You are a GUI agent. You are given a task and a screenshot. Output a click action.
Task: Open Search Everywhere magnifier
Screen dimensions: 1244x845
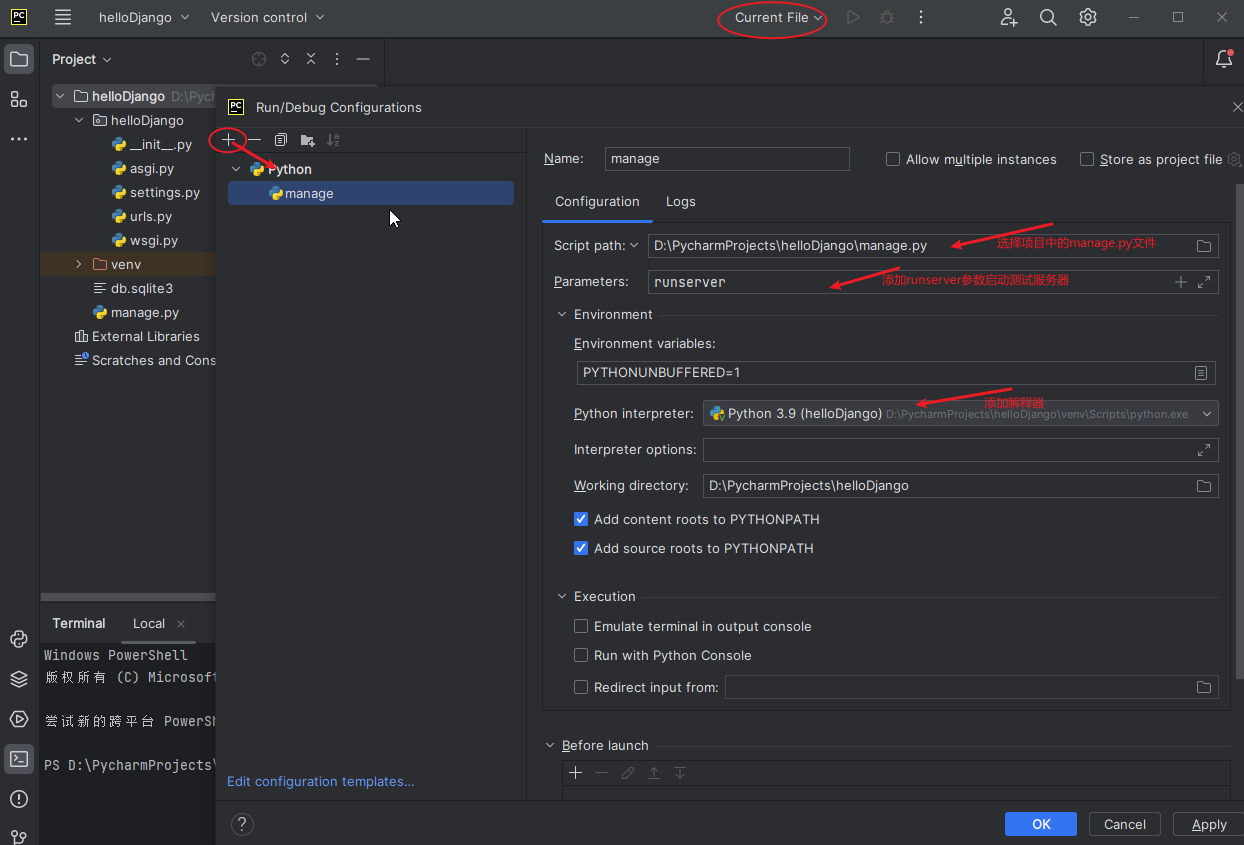1048,17
